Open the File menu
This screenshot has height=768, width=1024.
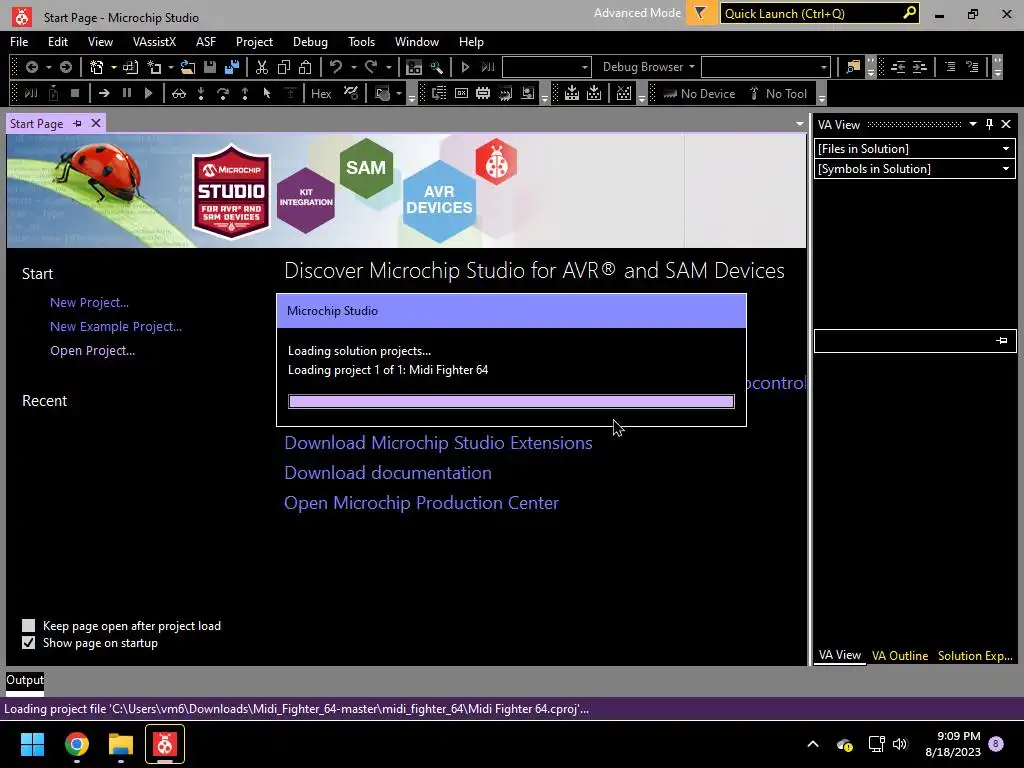[19, 42]
